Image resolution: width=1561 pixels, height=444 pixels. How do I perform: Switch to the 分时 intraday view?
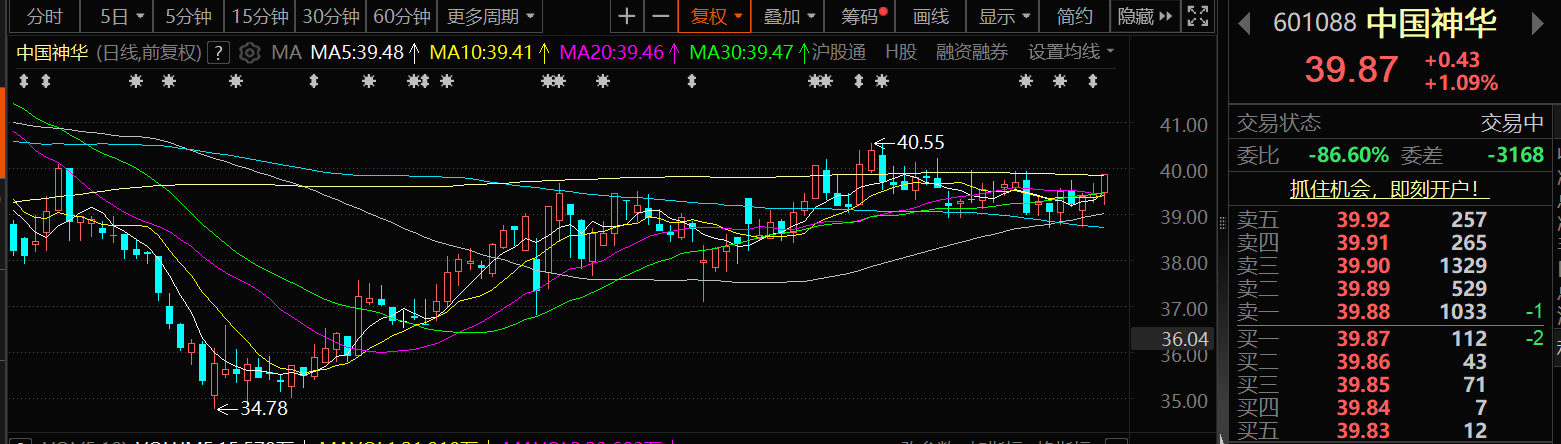(x=43, y=16)
